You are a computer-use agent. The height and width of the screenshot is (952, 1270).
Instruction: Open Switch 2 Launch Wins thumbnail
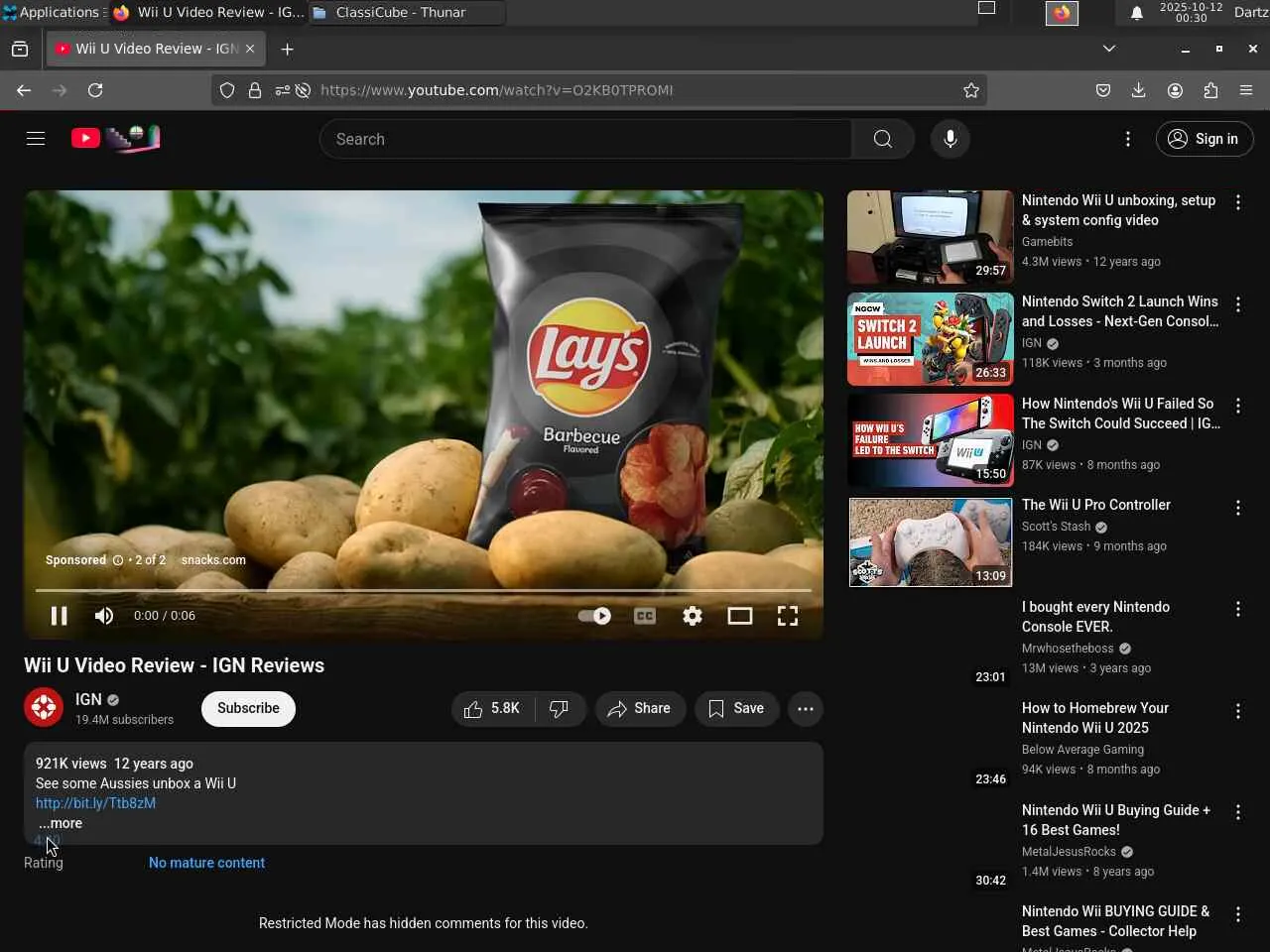[x=930, y=339]
